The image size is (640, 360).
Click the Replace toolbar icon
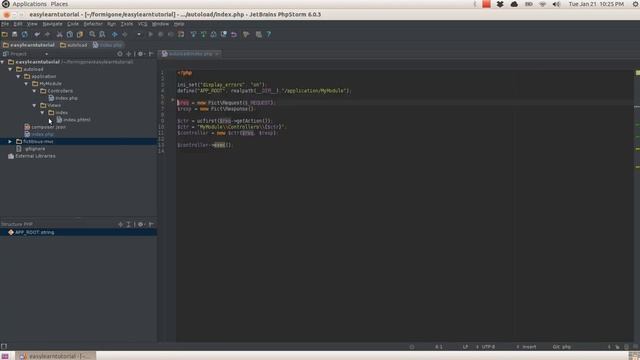point(102,34)
